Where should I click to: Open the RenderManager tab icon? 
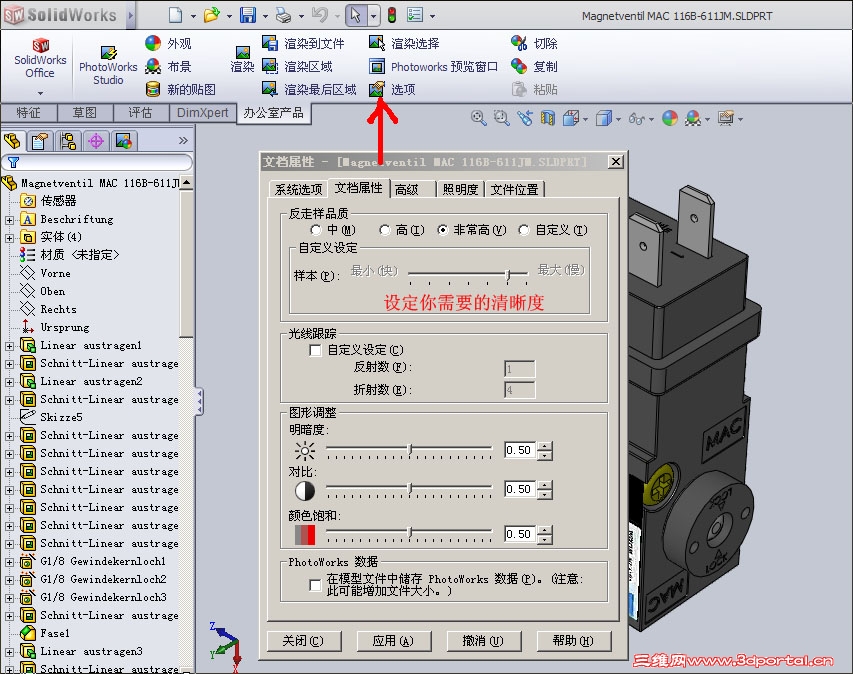coord(123,141)
